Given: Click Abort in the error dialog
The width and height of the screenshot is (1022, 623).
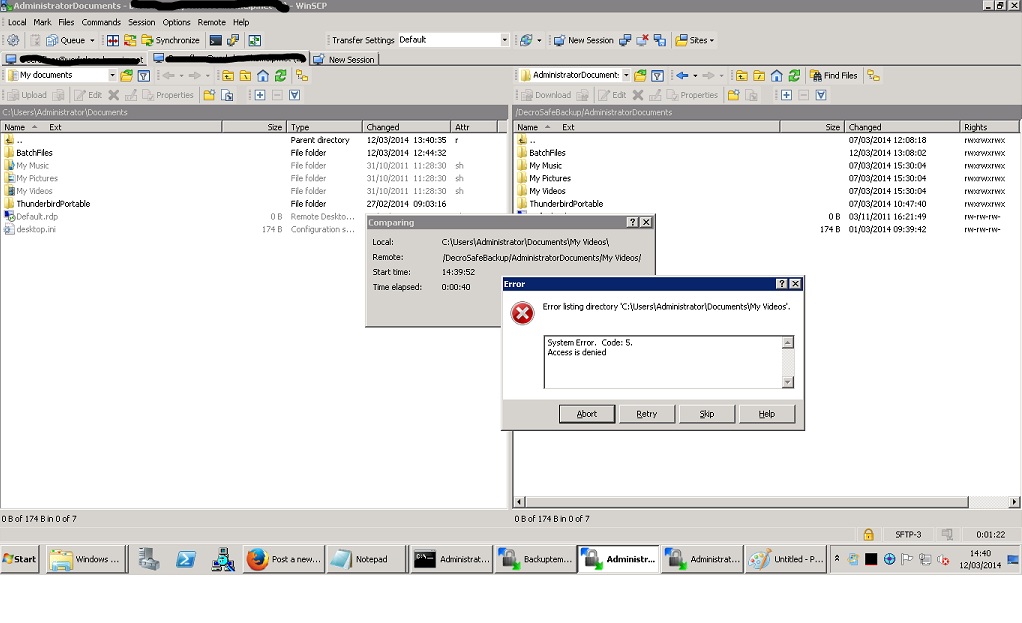Looking at the screenshot, I should click(x=585, y=413).
